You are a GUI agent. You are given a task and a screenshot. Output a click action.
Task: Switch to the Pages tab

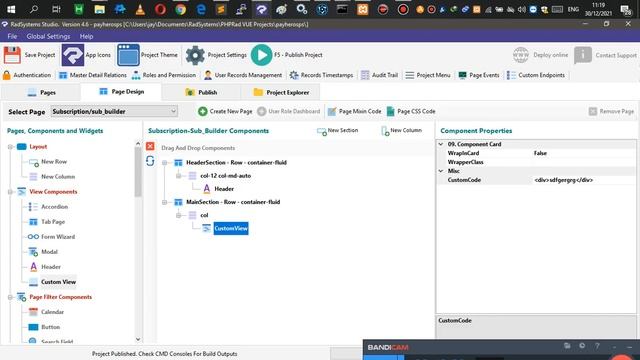(41, 92)
